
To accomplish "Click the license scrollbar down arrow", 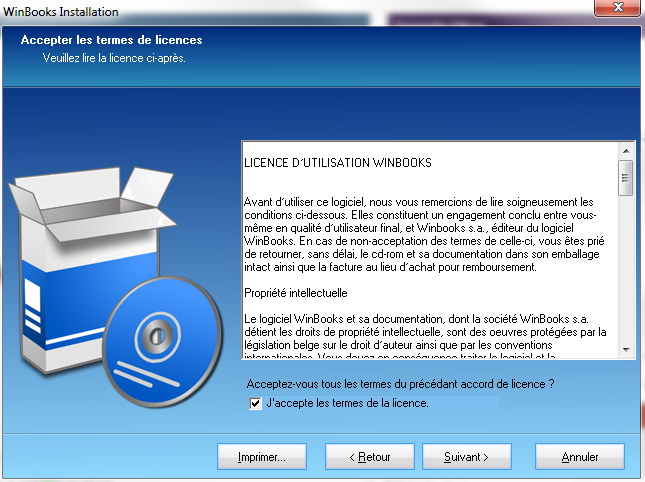I will tap(626, 350).
